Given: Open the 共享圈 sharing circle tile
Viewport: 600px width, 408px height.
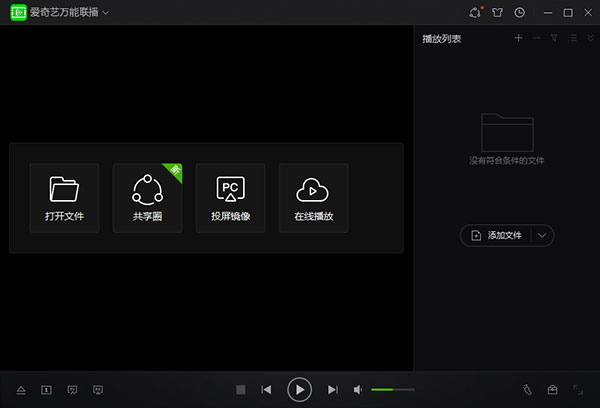Looking at the screenshot, I should pos(147,198).
